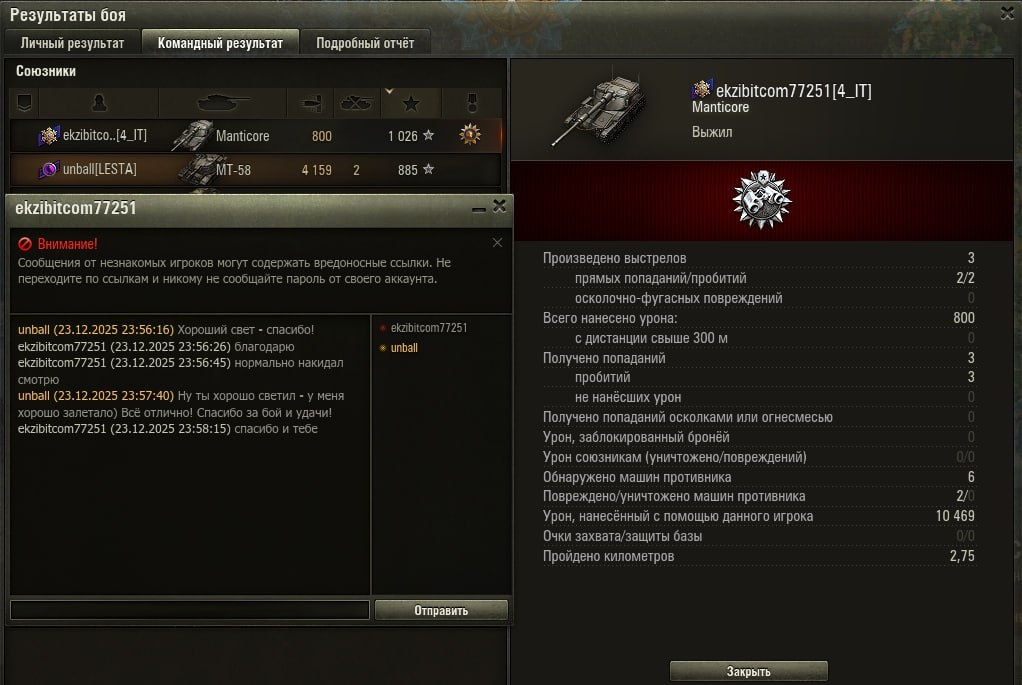Switch to the Подробный отчёт tab
1022x685 pixels.
pyautogui.click(x=365, y=43)
